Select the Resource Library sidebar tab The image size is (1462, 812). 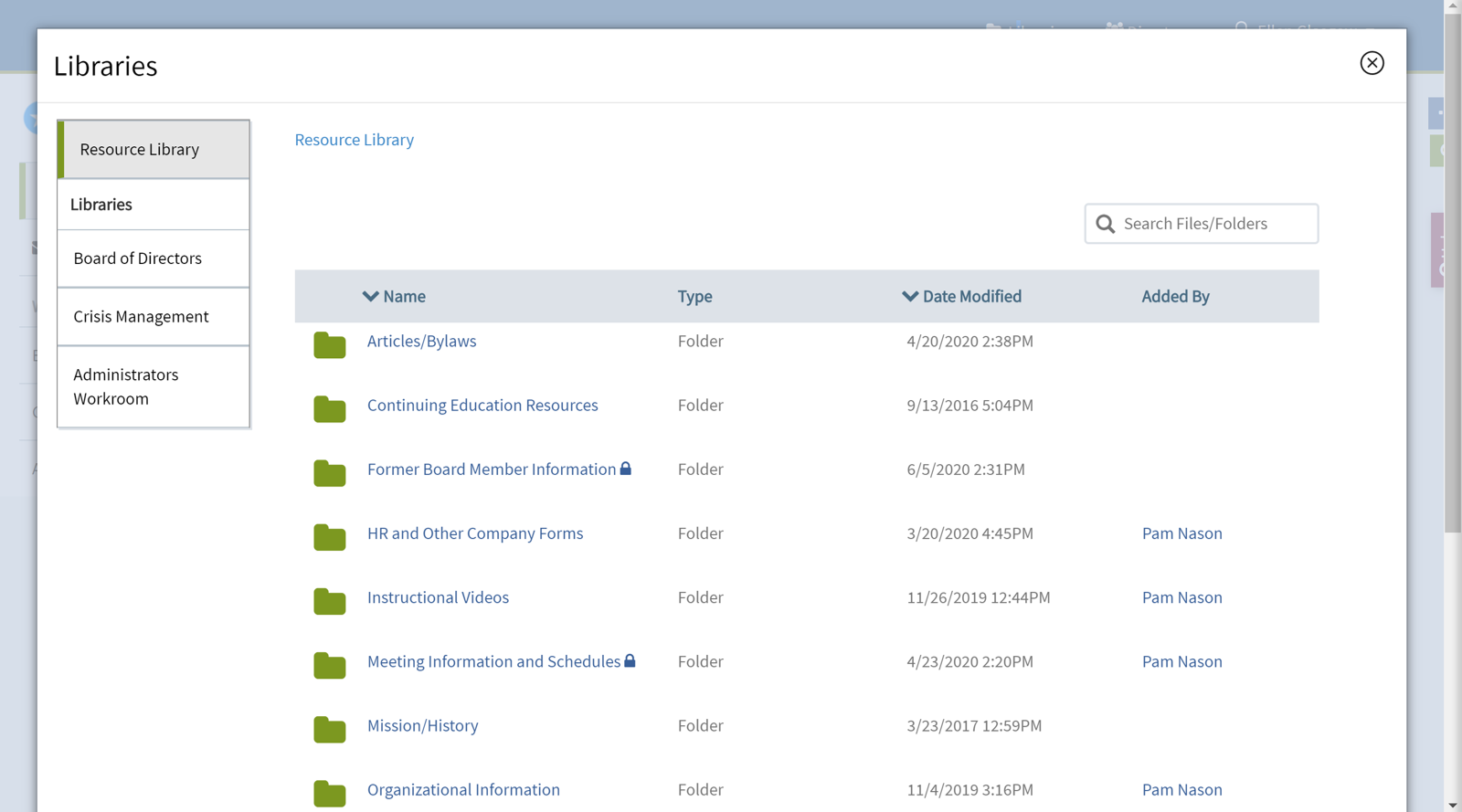click(154, 149)
